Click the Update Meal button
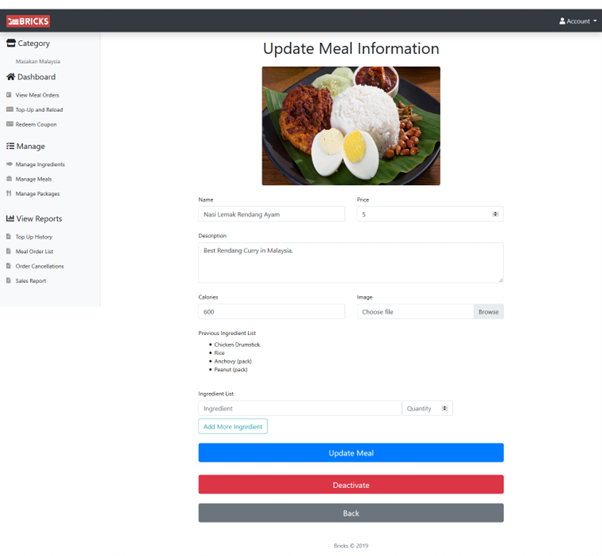Image resolution: width=602 pixels, height=556 pixels. point(351,453)
